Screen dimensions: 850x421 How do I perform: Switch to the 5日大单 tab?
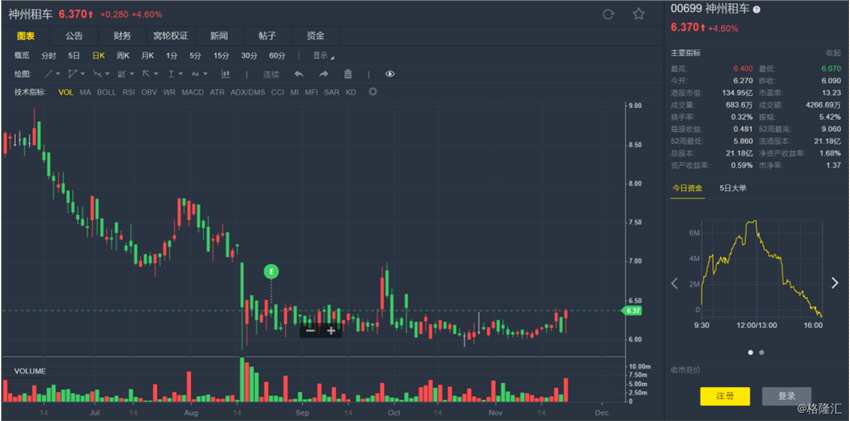pos(733,188)
